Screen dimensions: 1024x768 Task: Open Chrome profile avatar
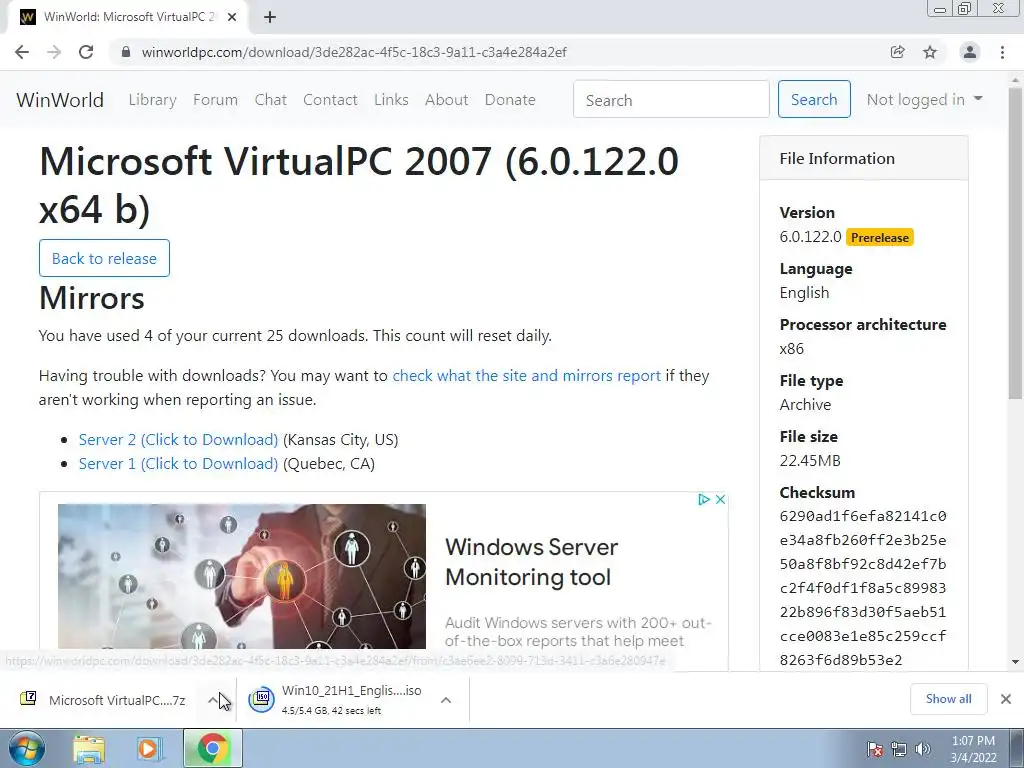[x=970, y=52]
